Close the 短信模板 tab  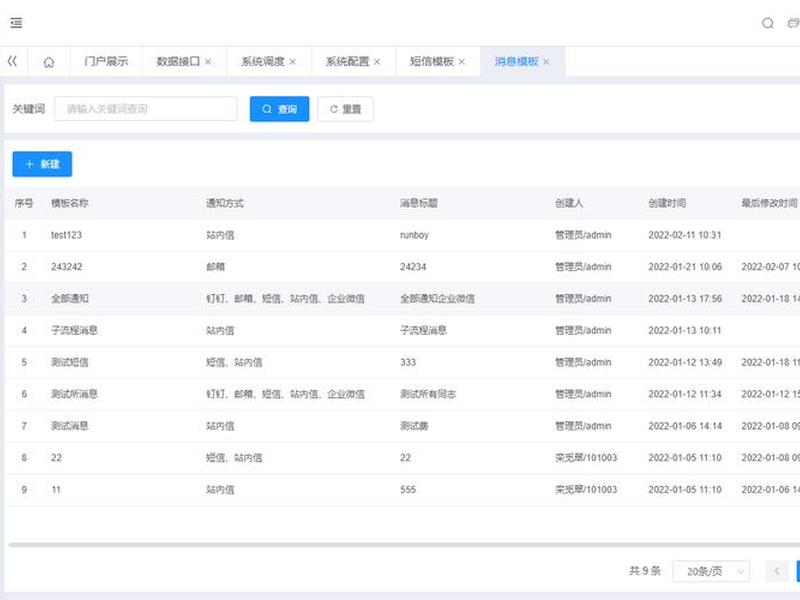click(462, 62)
